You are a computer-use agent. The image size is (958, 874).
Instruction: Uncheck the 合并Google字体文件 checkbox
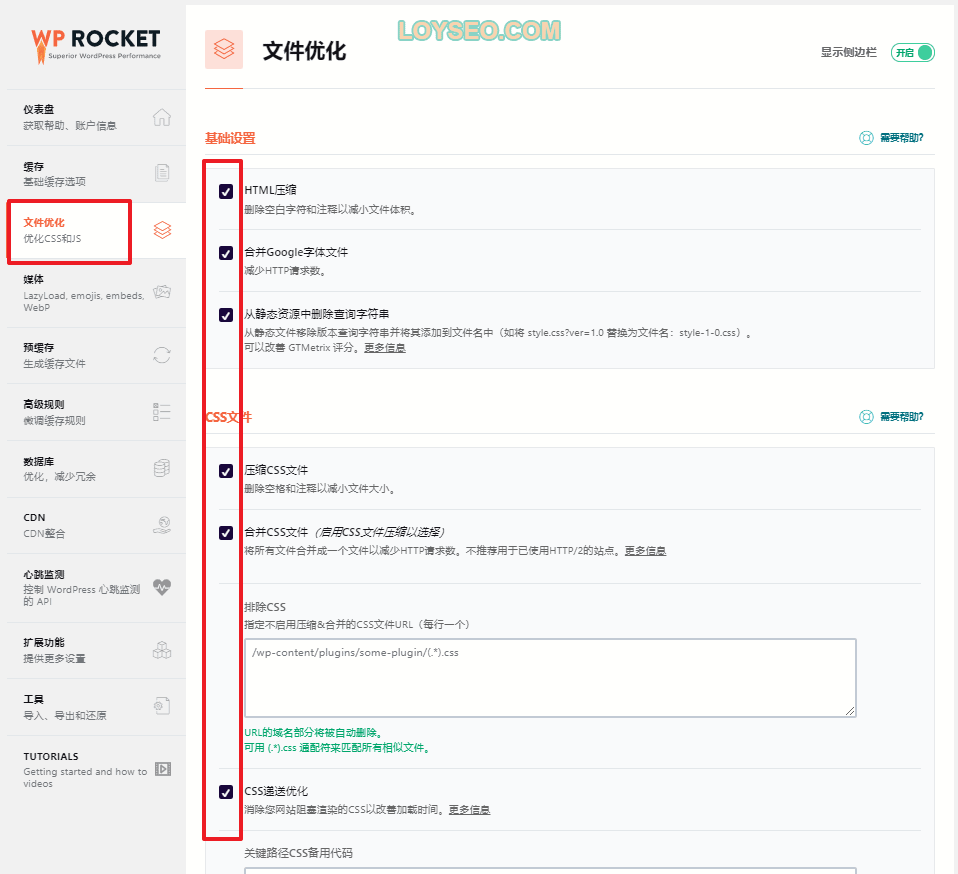(x=226, y=253)
